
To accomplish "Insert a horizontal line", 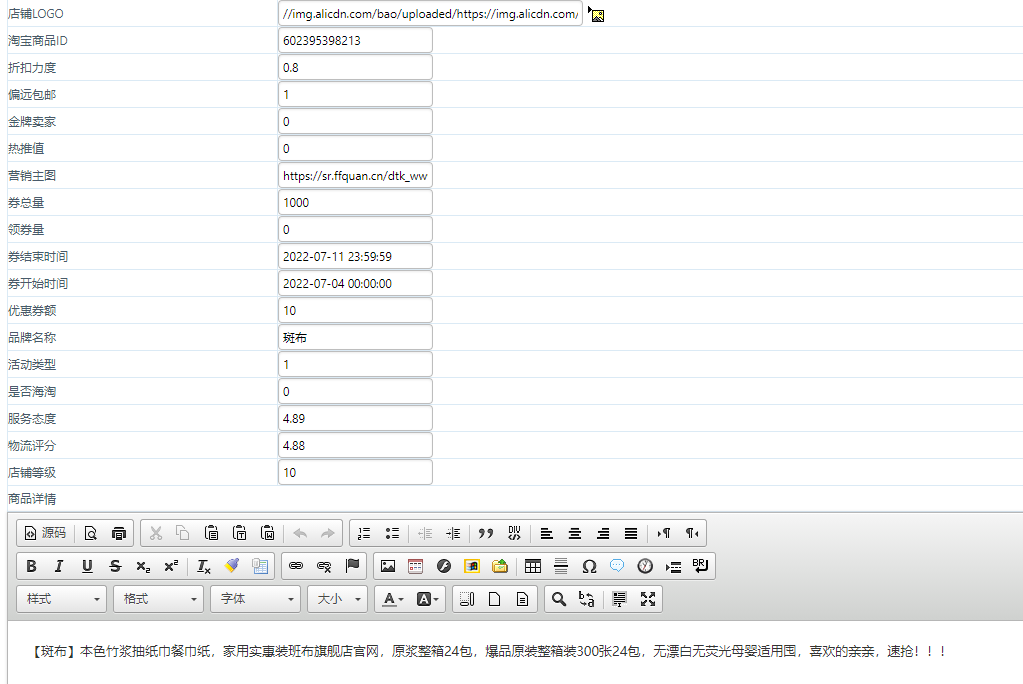I will click(561, 566).
